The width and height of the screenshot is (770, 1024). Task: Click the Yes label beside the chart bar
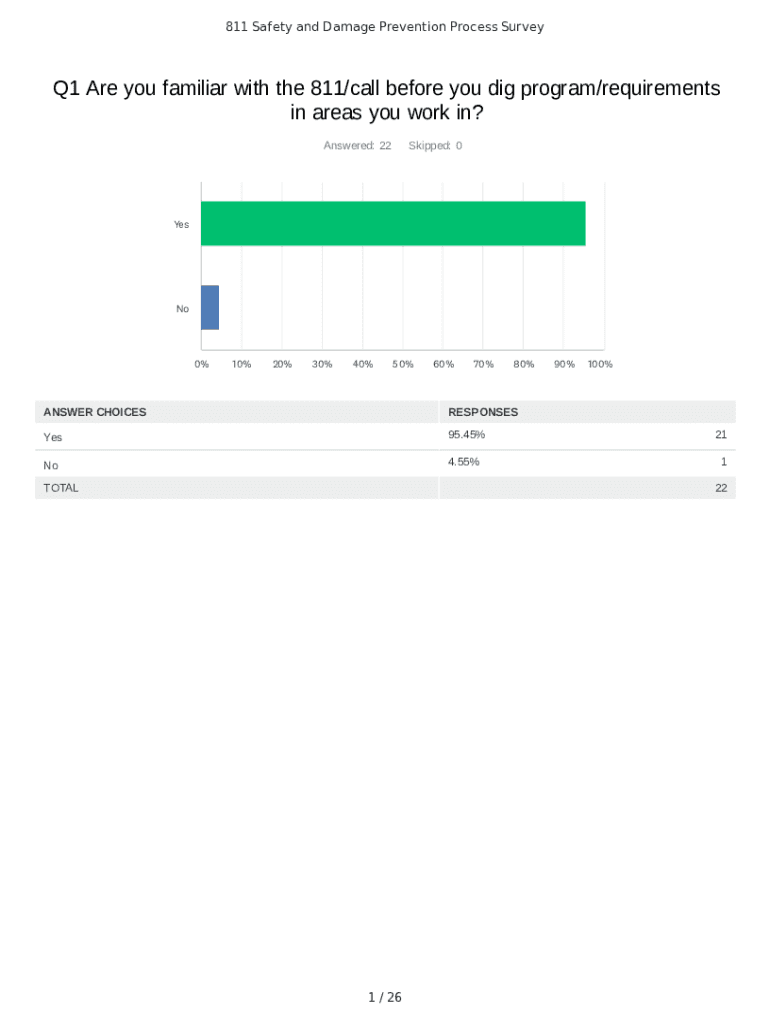coord(181,225)
